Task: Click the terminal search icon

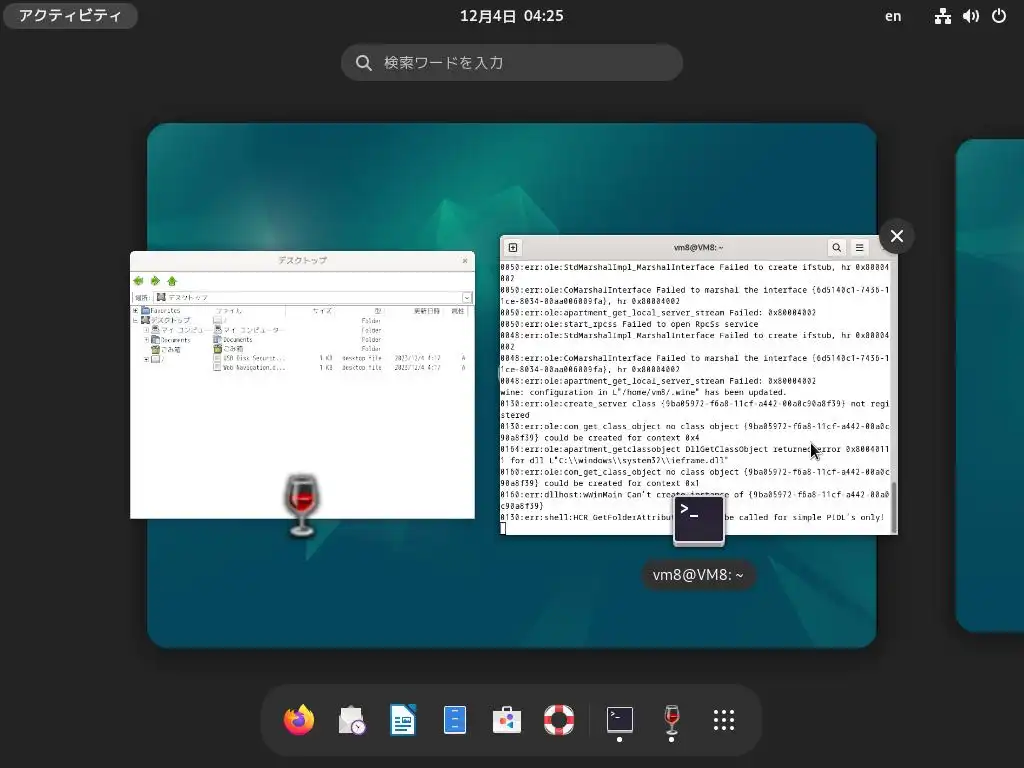Action: pos(837,248)
